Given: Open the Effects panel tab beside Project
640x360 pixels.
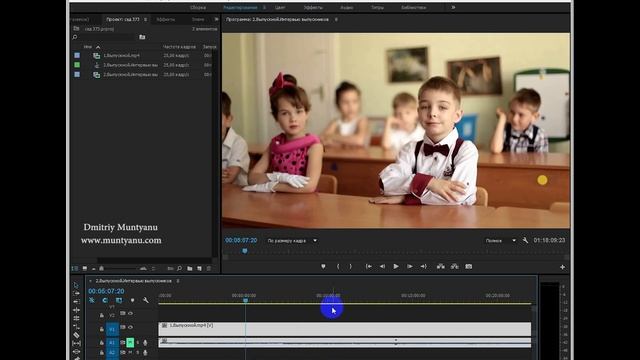Looking at the screenshot, I should [x=165, y=20].
